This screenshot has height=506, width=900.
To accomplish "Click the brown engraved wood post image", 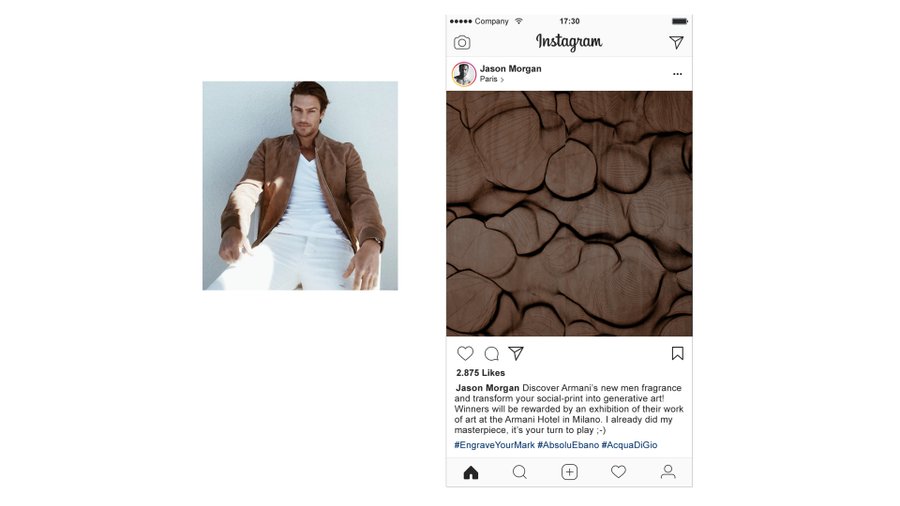I will 569,213.
